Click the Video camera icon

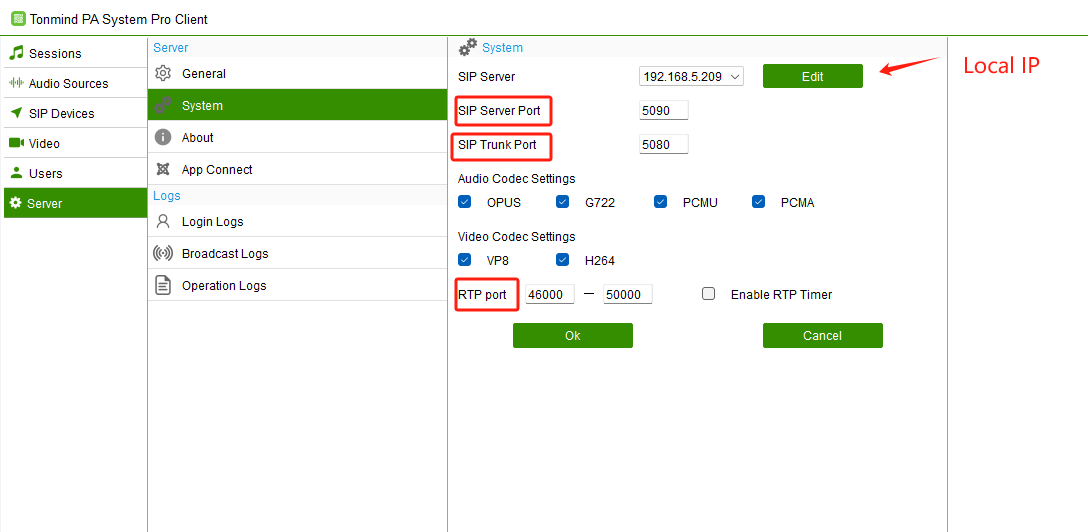click(x=16, y=143)
